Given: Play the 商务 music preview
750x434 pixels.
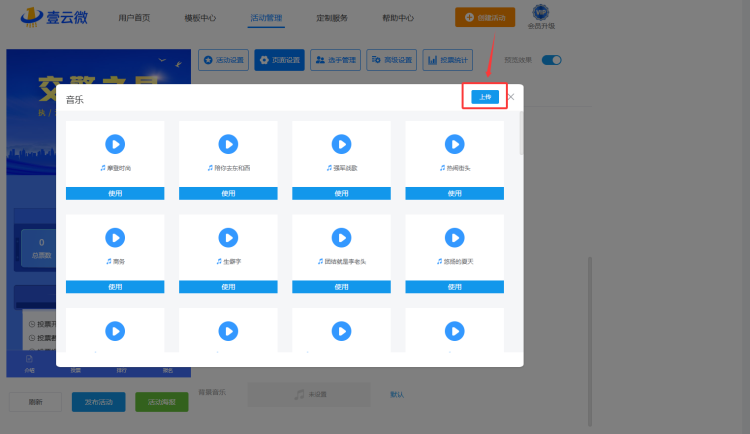Looking at the screenshot, I should coord(115,237).
